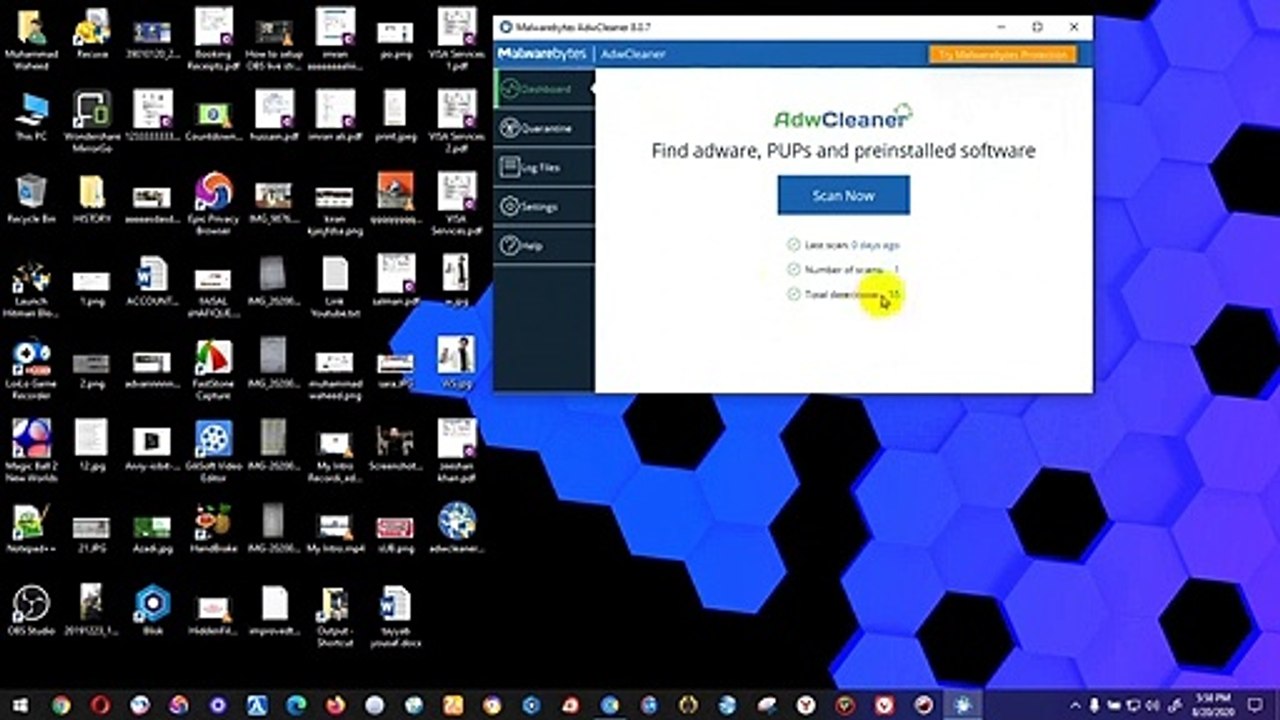Screen dimensions: 1280x720
Task: Select the OBS Studio desktop shortcut
Action: click(x=31, y=610)
